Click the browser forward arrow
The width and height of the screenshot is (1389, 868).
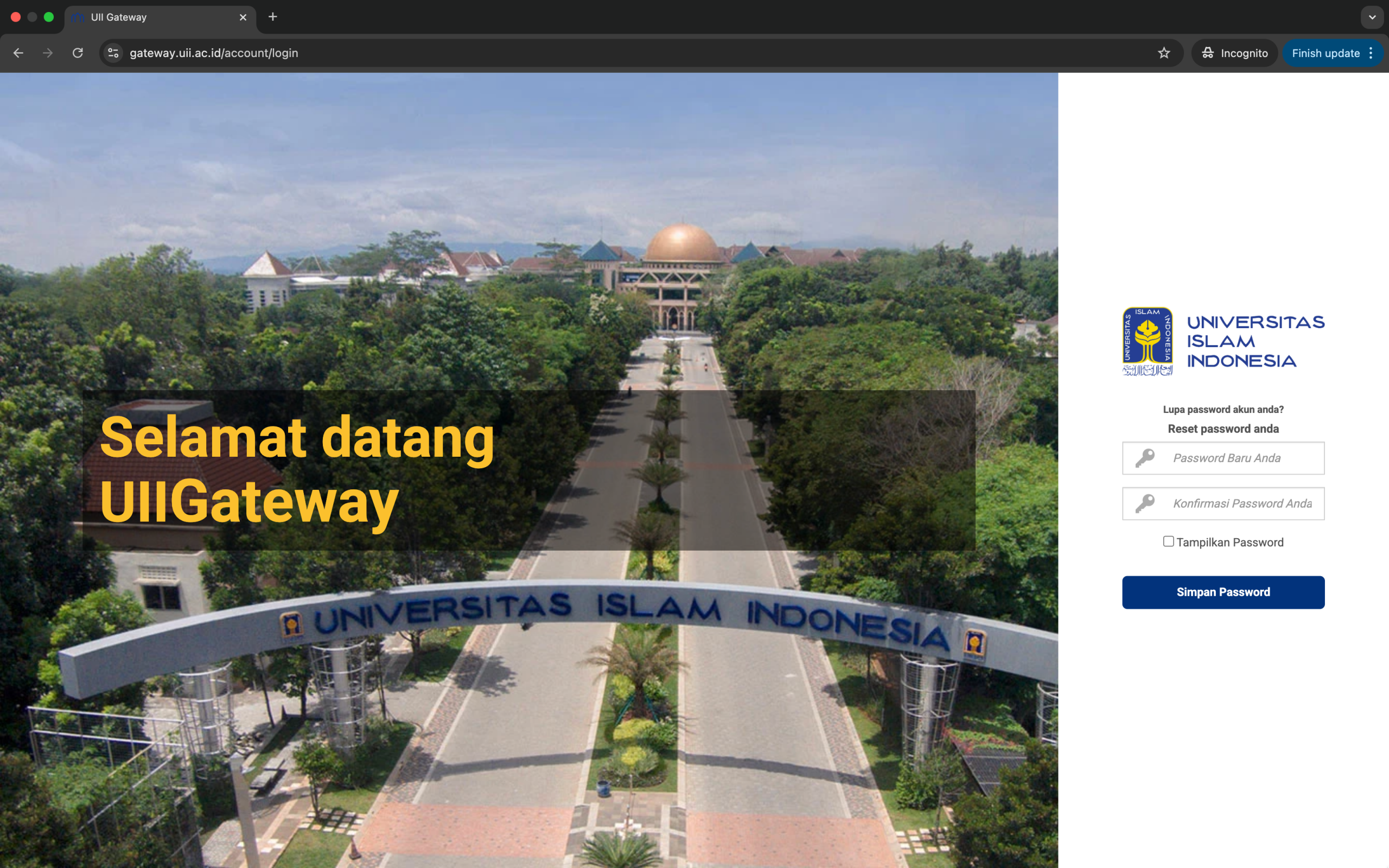(x=48, y=53)
